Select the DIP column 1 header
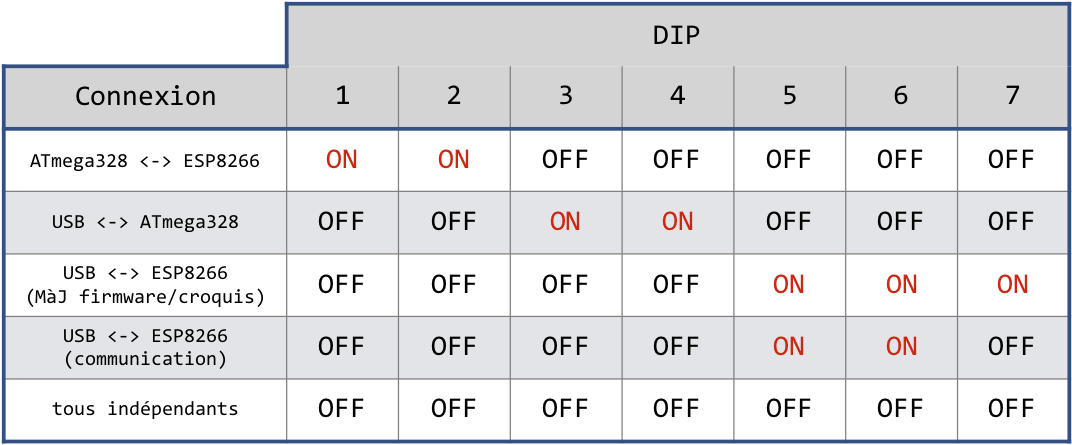 point(342,96)
